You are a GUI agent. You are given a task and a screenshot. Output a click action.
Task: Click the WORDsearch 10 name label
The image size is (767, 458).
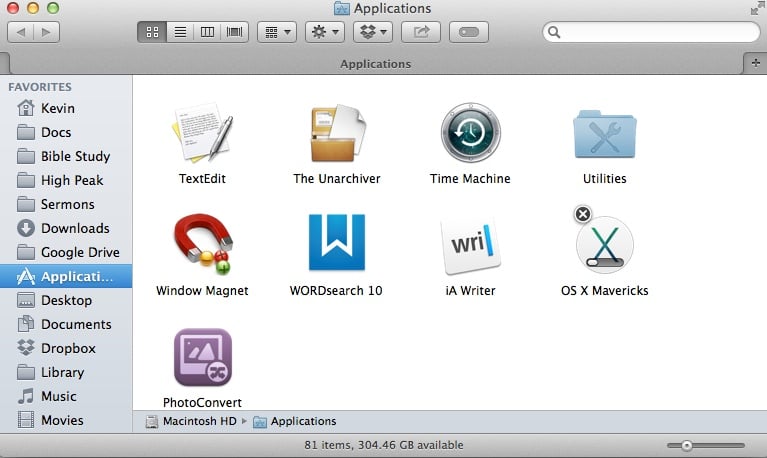click(x=336, y=291)
